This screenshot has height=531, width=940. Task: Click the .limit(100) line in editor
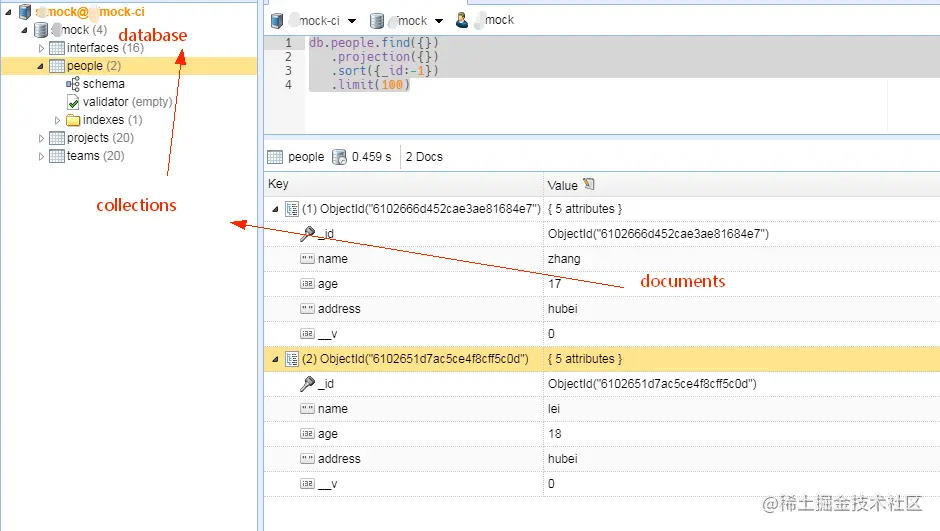click(x=370, y=85)
